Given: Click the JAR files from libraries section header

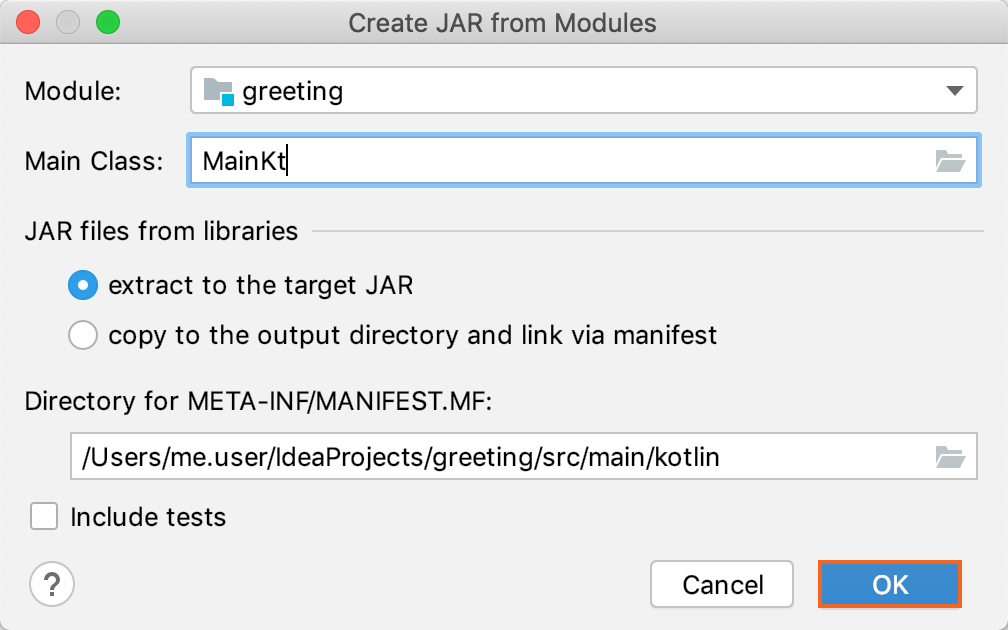Looking at the screenshot, I should point(160,231).
